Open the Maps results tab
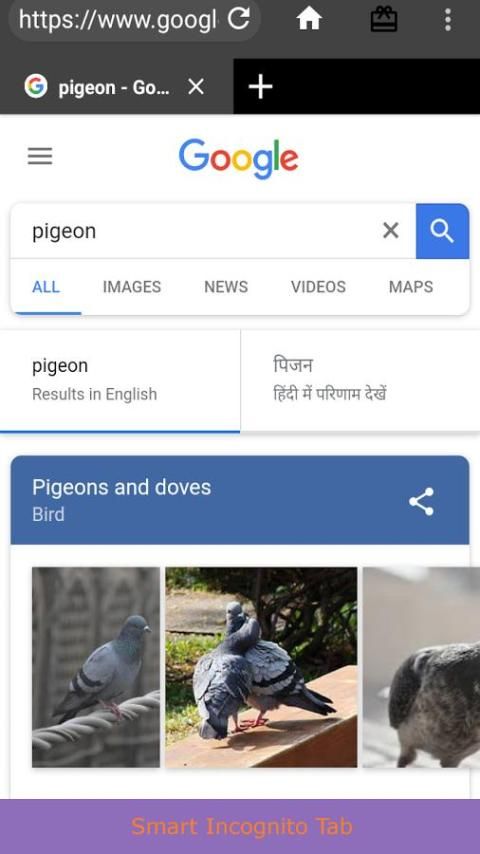This screenshot has width=480, height=854. 411,287
